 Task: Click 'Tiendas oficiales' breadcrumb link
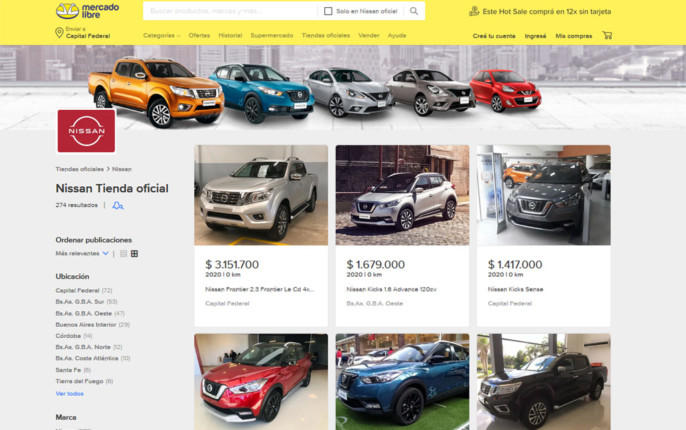[x=79, y=169]
